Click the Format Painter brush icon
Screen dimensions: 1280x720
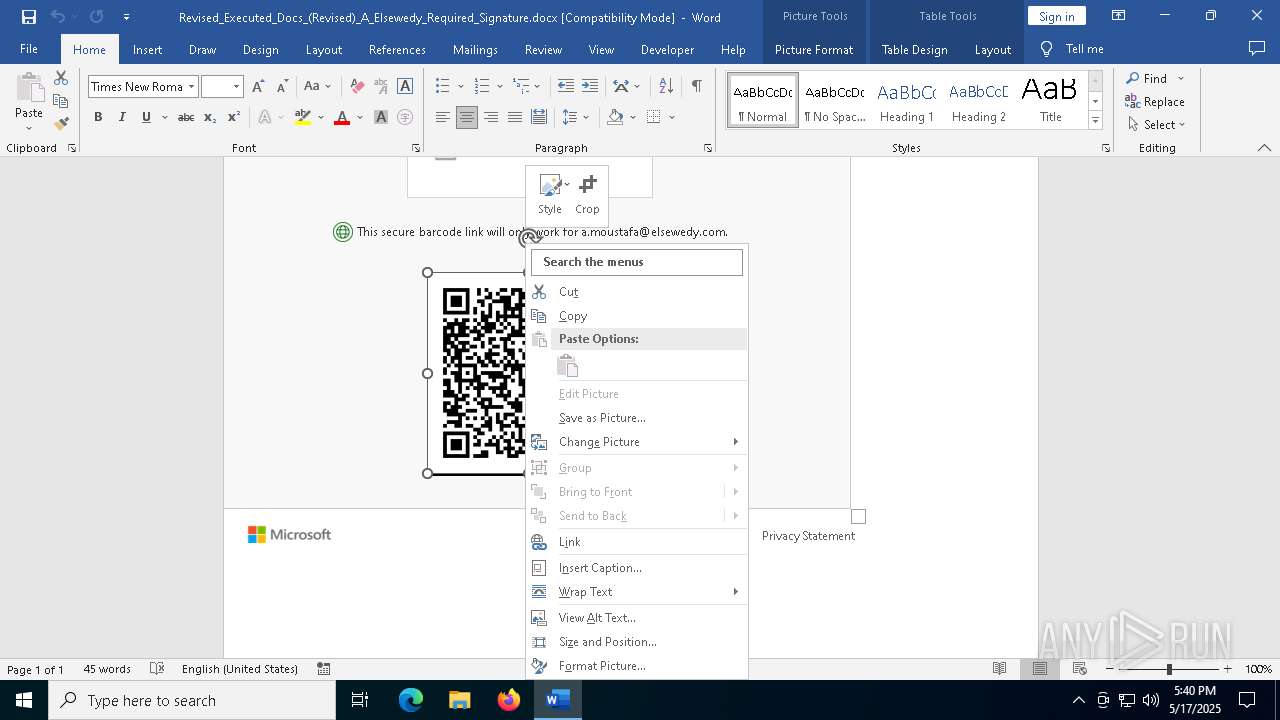click(x=61, y=124)
